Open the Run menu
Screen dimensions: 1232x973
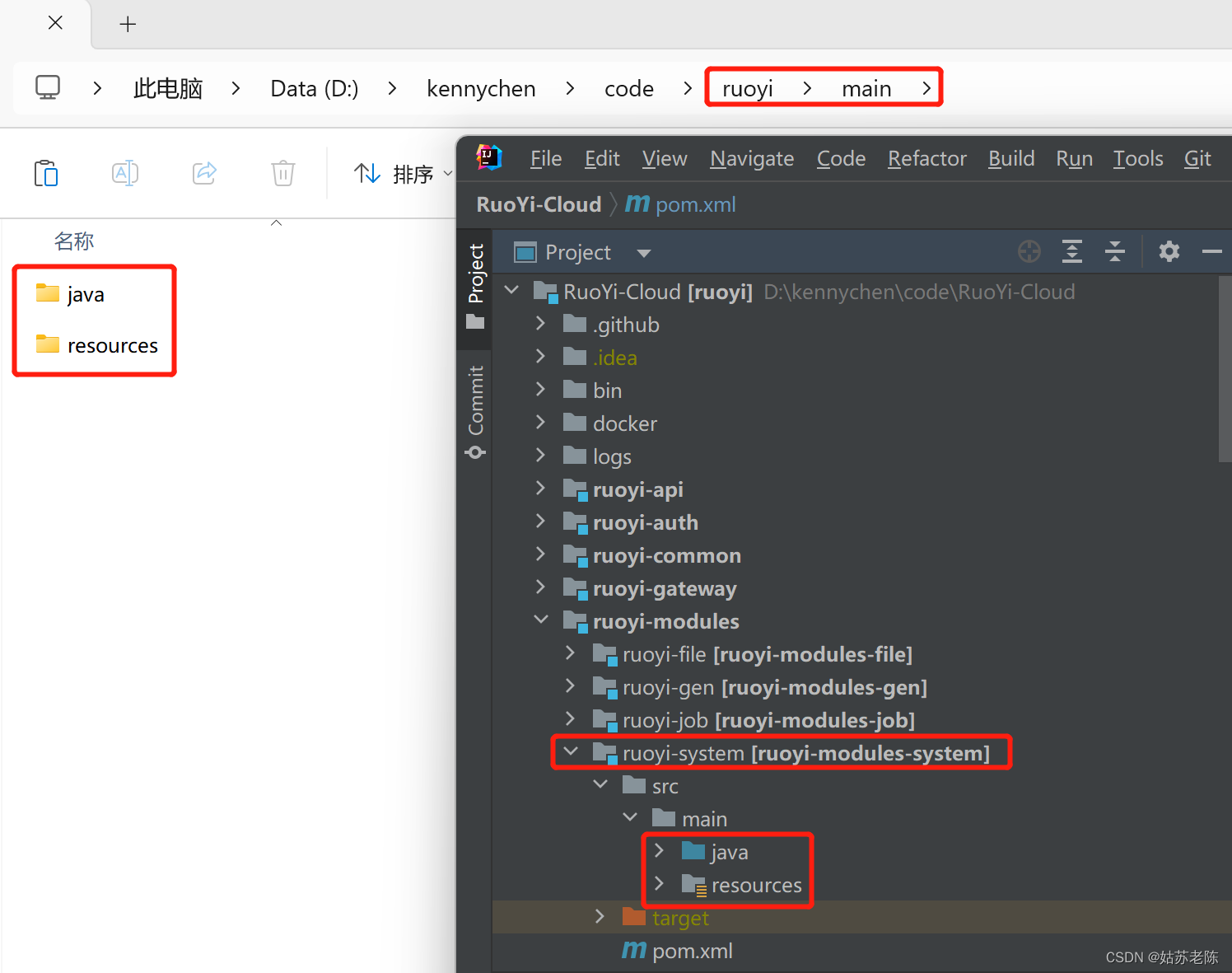(1074, 158)
